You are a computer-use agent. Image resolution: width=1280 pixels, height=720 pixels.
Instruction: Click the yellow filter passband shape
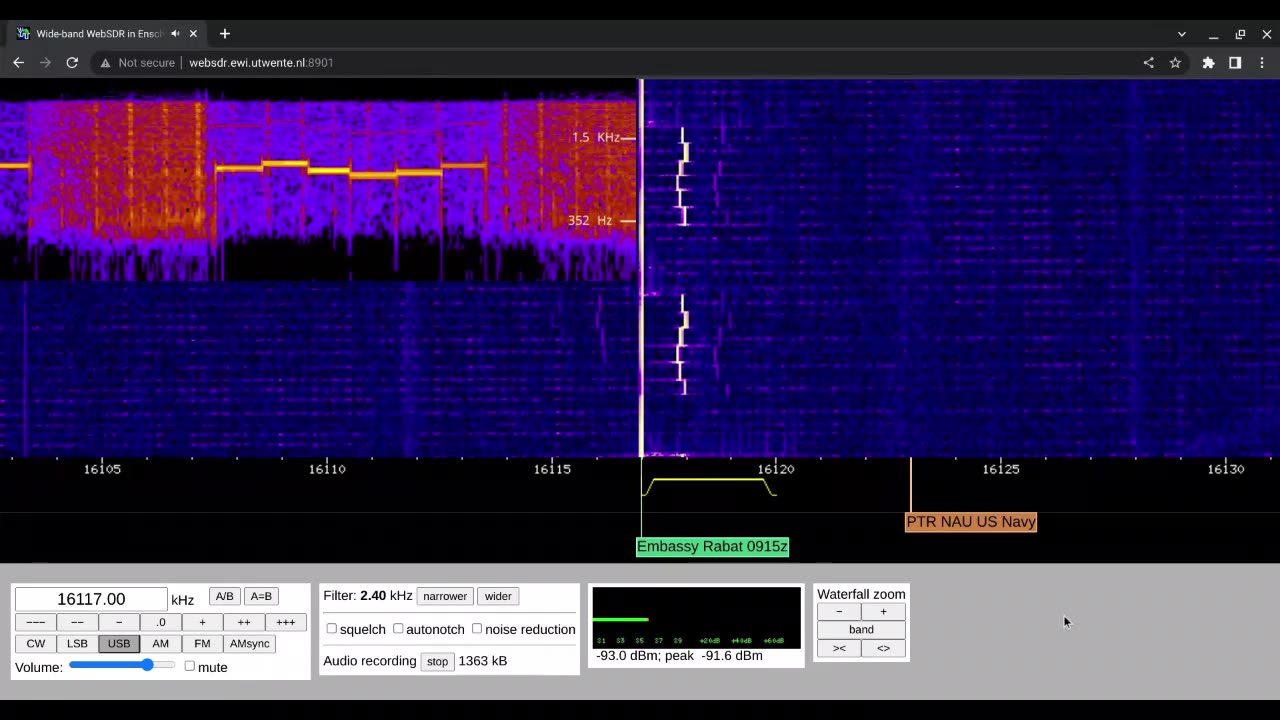click(x=709, y=486)
